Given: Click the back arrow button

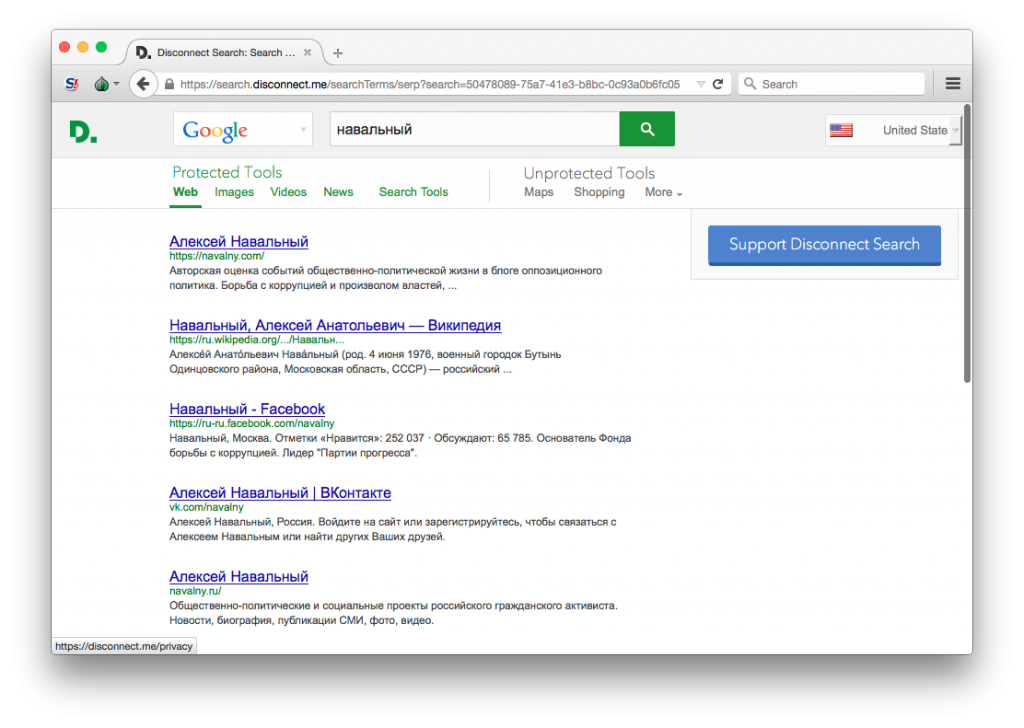Looking at the screenshot, I should [x=143, y=84].
